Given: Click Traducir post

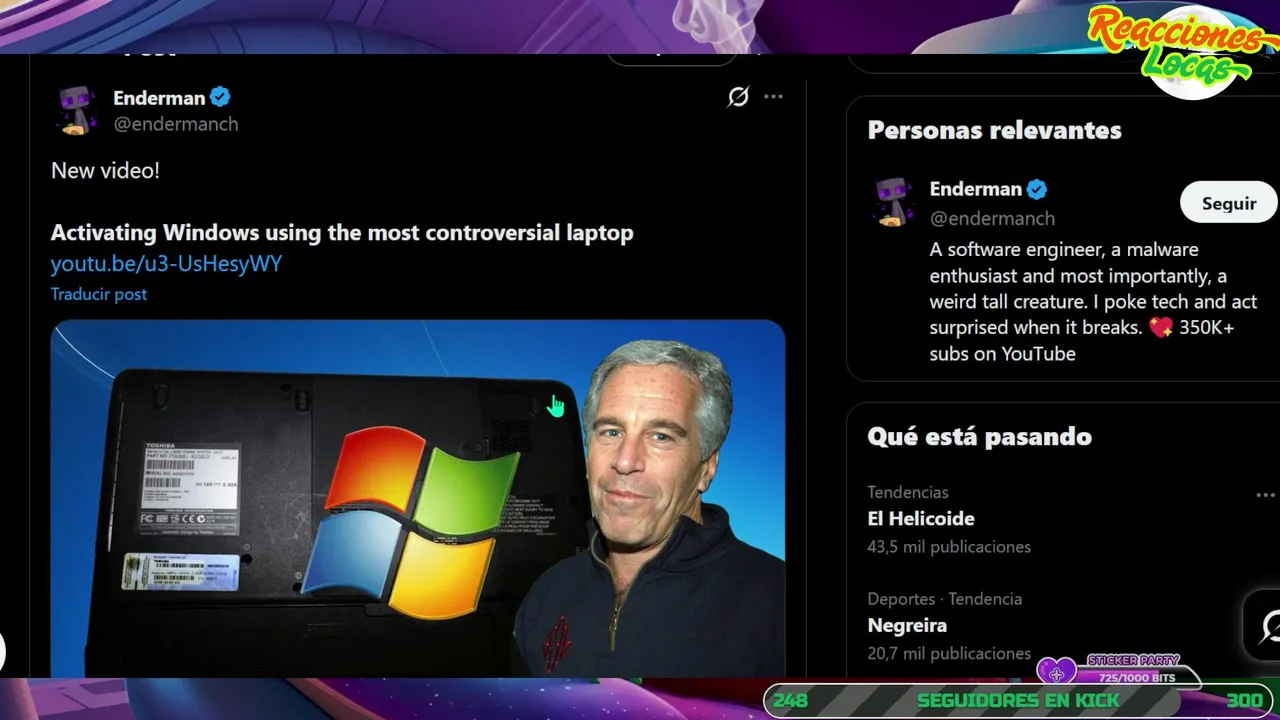Looking at the screenshot, I should [99, 294].
